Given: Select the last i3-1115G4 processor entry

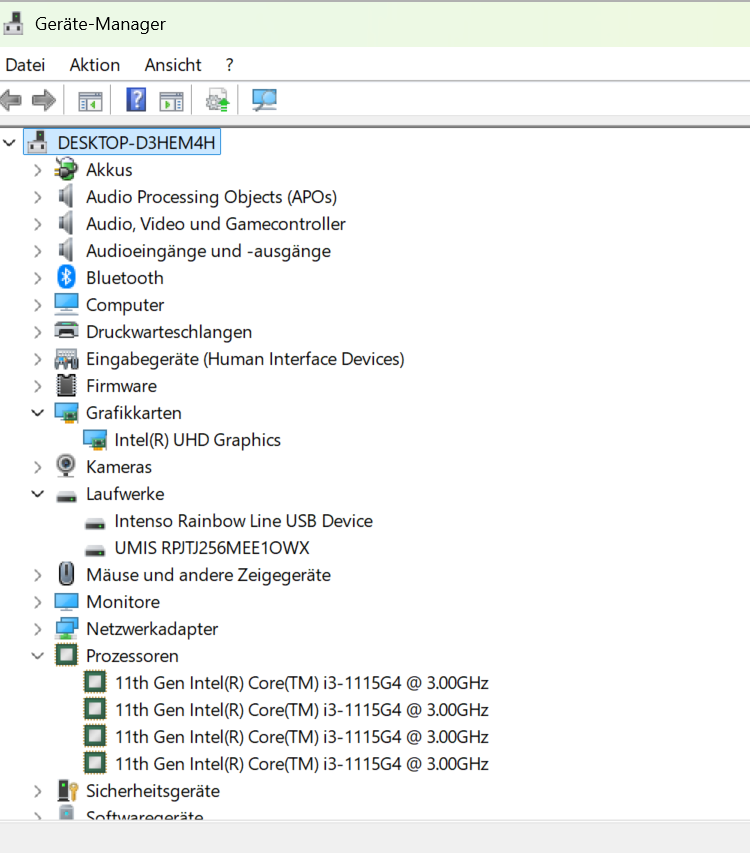Looking at the screenshot, I should [302, 764].
